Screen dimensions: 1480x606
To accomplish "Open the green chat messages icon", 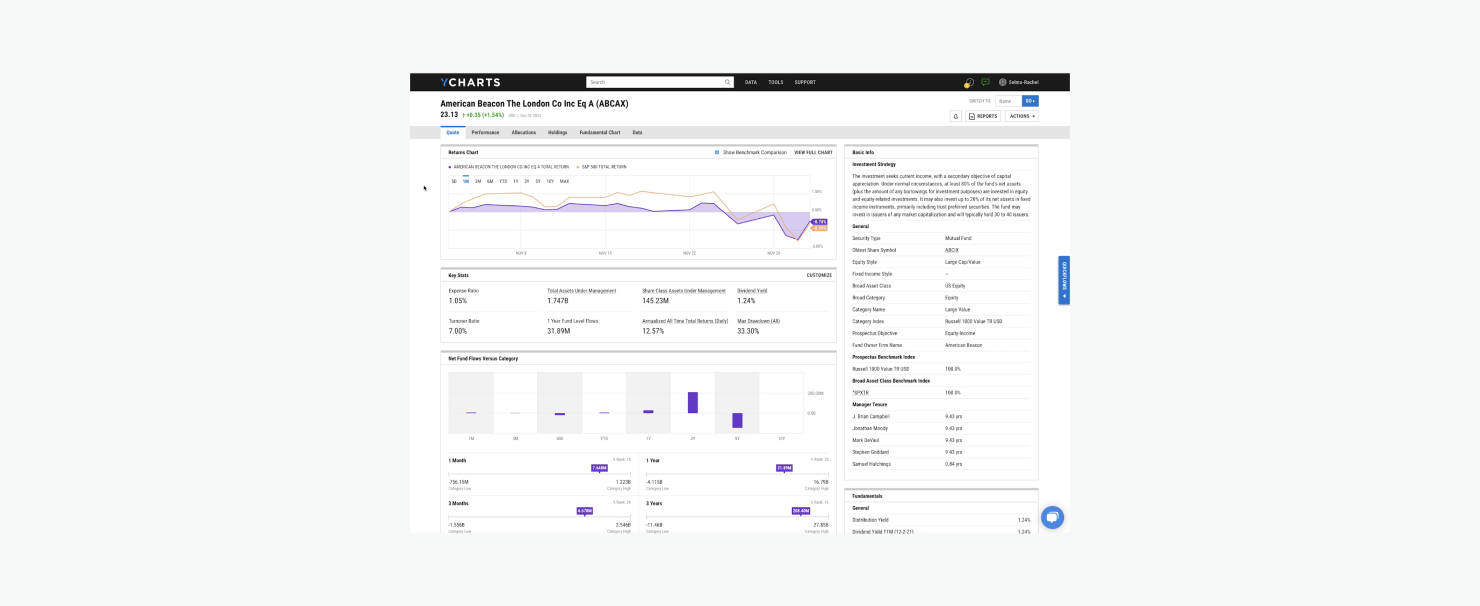I will [x=986, y=82].
